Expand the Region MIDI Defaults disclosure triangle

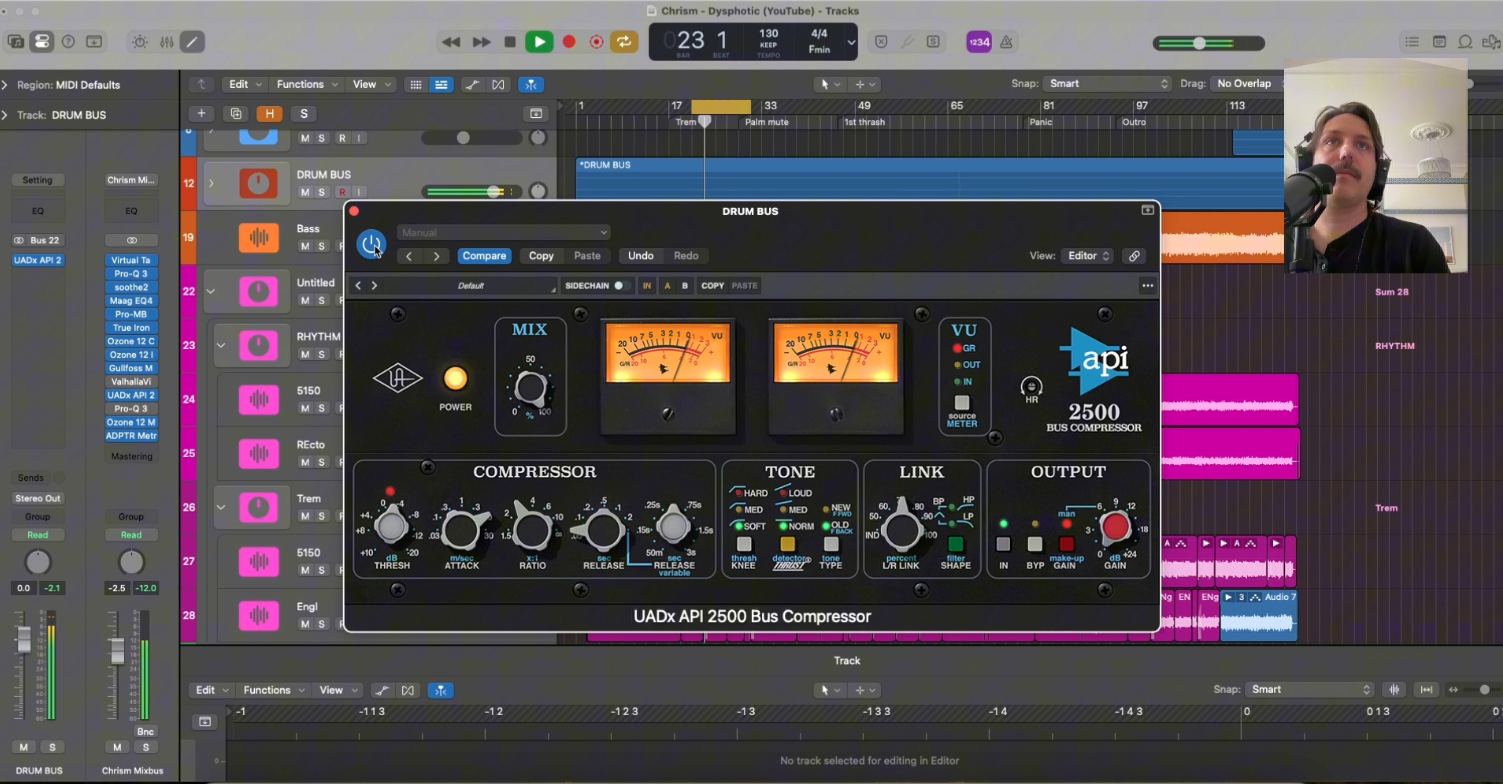click(x=5, y=85)
